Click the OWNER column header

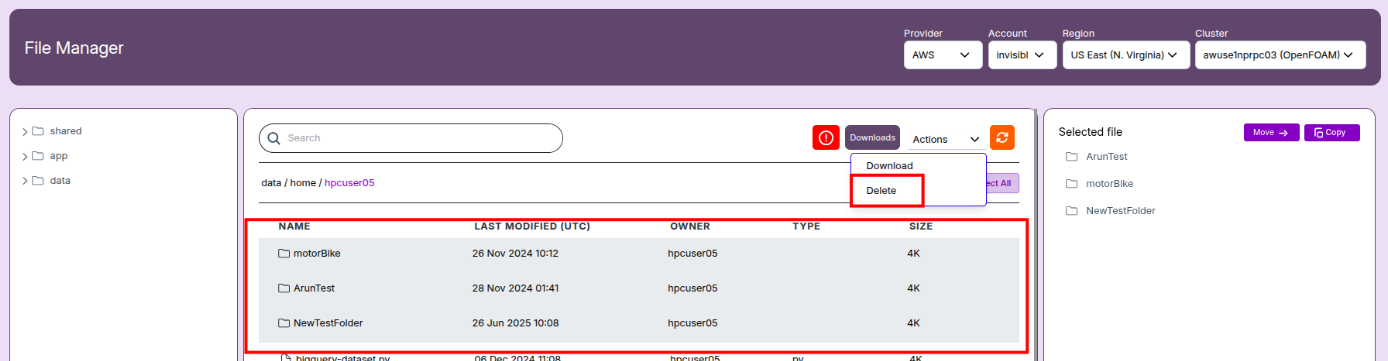pyautogui.click(x=690, y=227)
